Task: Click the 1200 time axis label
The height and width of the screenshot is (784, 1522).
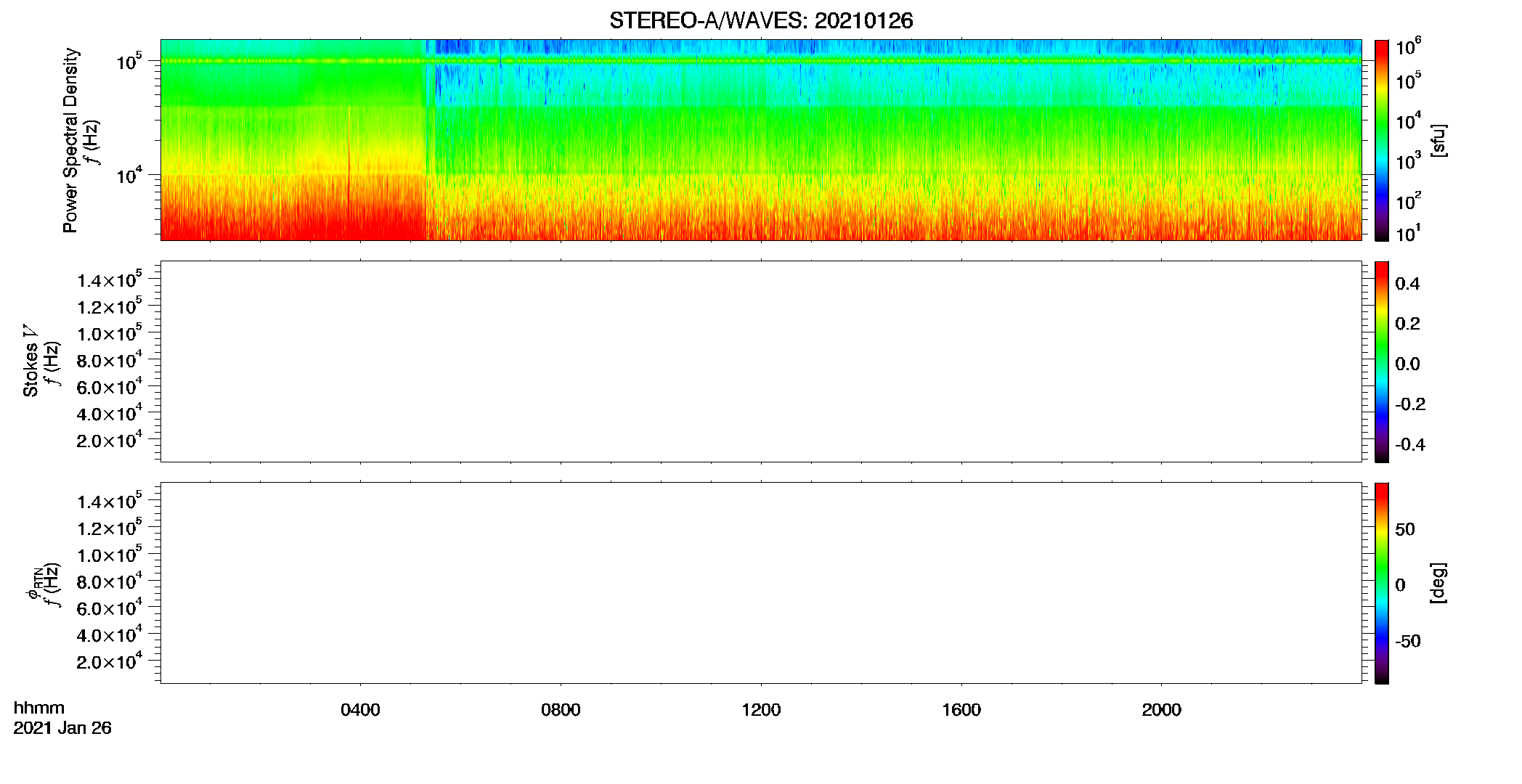Action: click(761, 710)
